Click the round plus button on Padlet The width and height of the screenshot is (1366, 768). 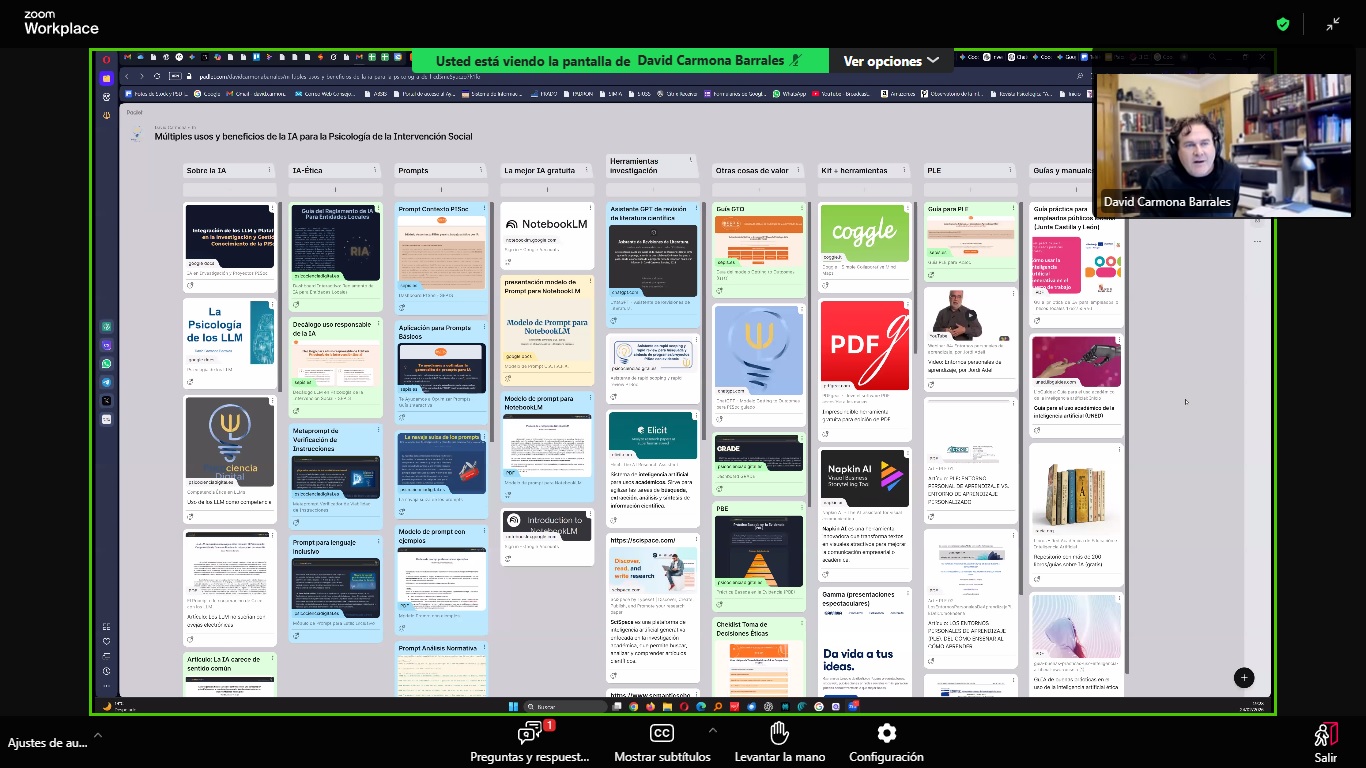tap(1244, 677)
